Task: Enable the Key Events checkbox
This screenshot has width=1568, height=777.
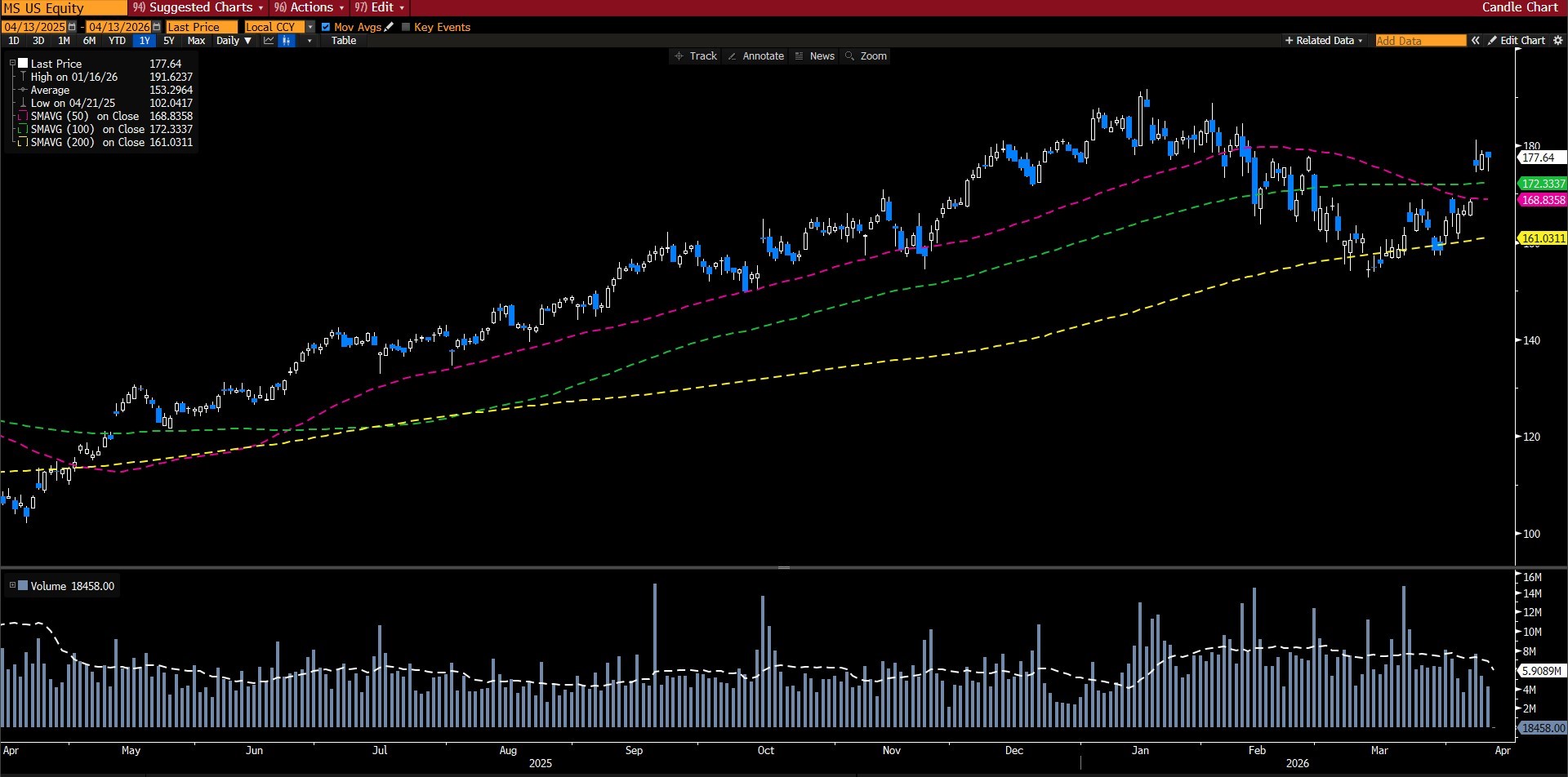Action: [406, 27]
